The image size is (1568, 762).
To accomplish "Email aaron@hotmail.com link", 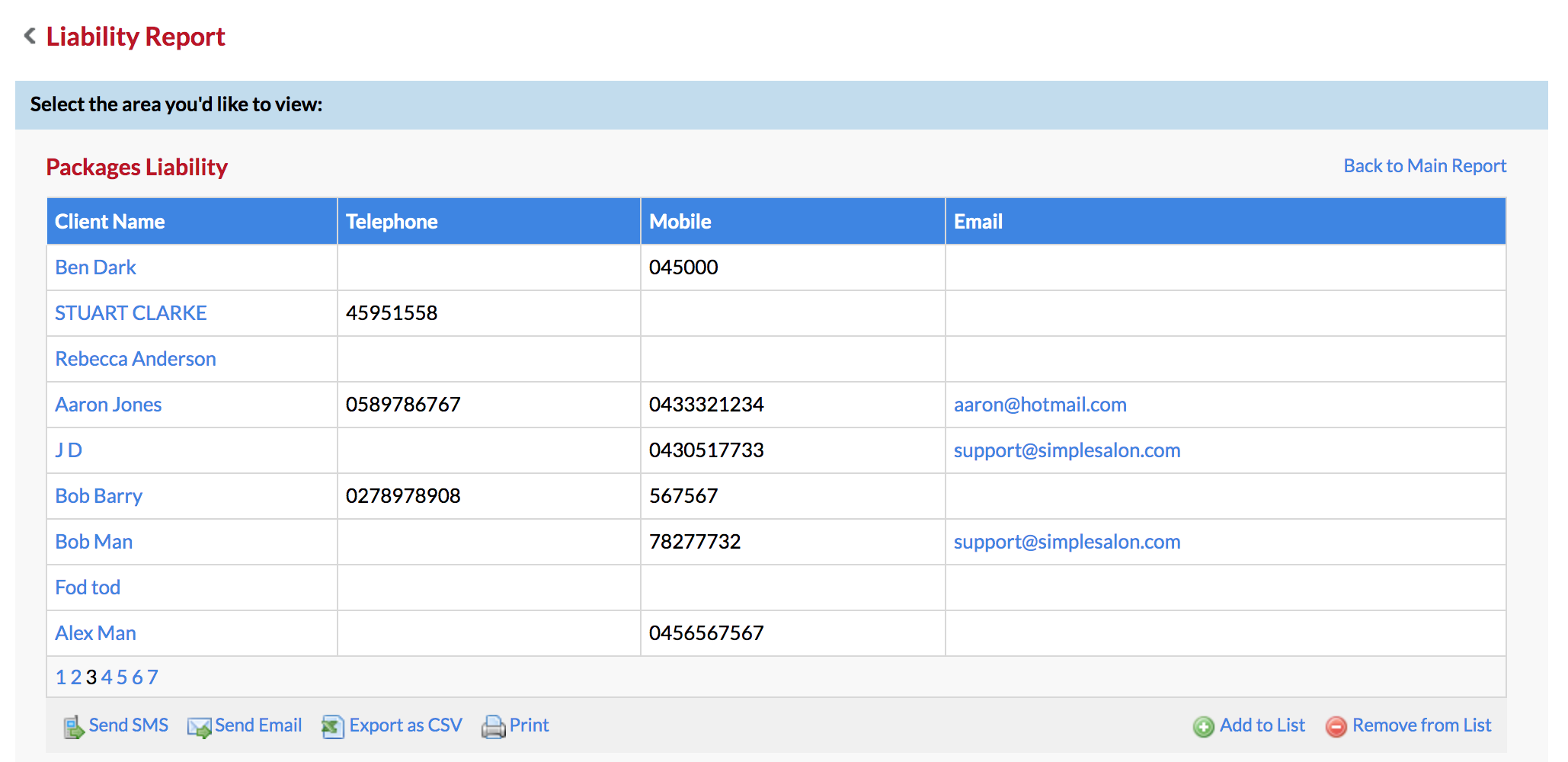I will 1040,405.
